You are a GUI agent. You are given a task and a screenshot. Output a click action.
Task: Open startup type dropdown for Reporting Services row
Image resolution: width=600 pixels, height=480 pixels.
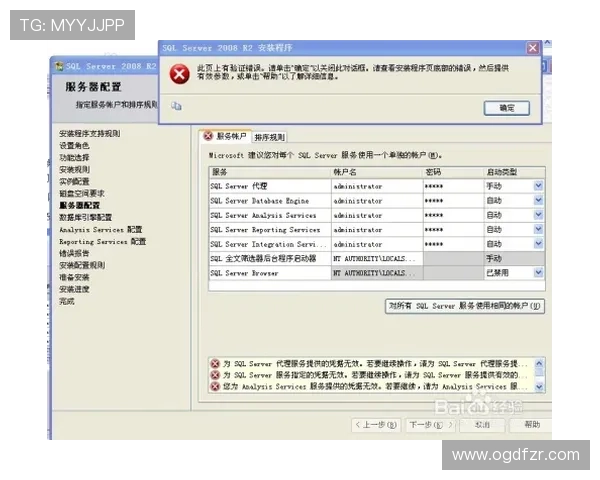[538, 229]
